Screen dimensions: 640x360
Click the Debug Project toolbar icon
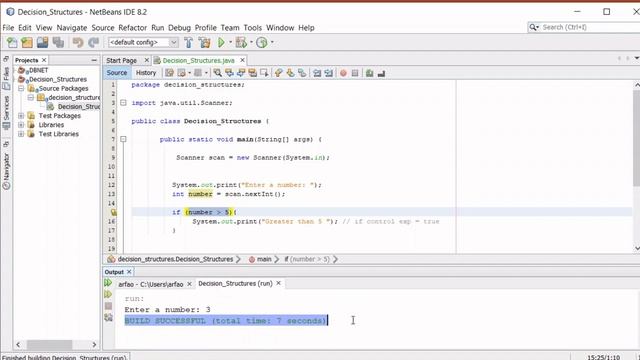tap(241, 42)
